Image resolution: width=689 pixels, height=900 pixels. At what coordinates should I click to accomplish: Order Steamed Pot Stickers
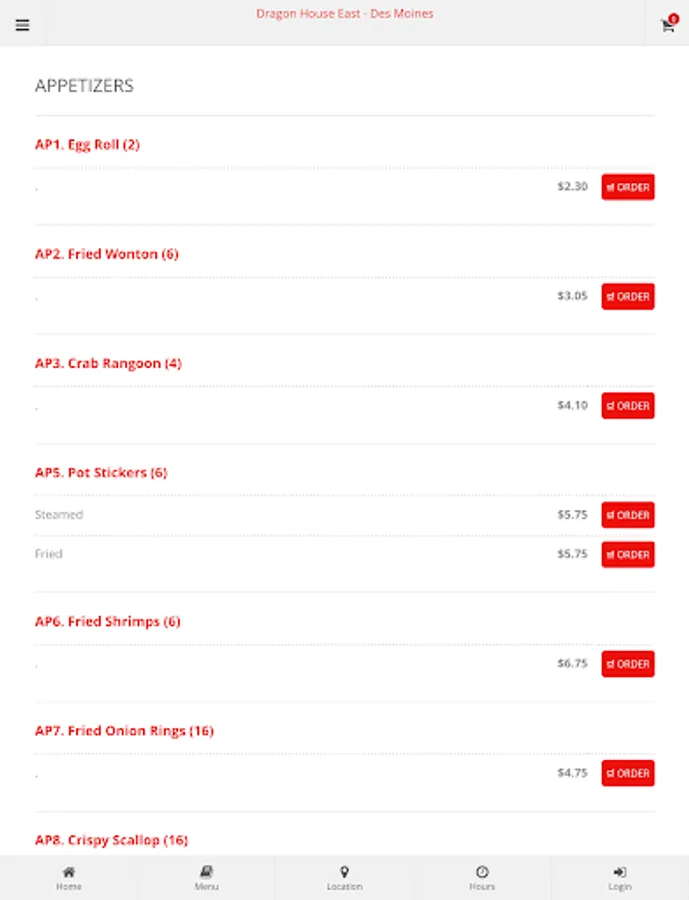pyautogui.click(x=628, y=515)
